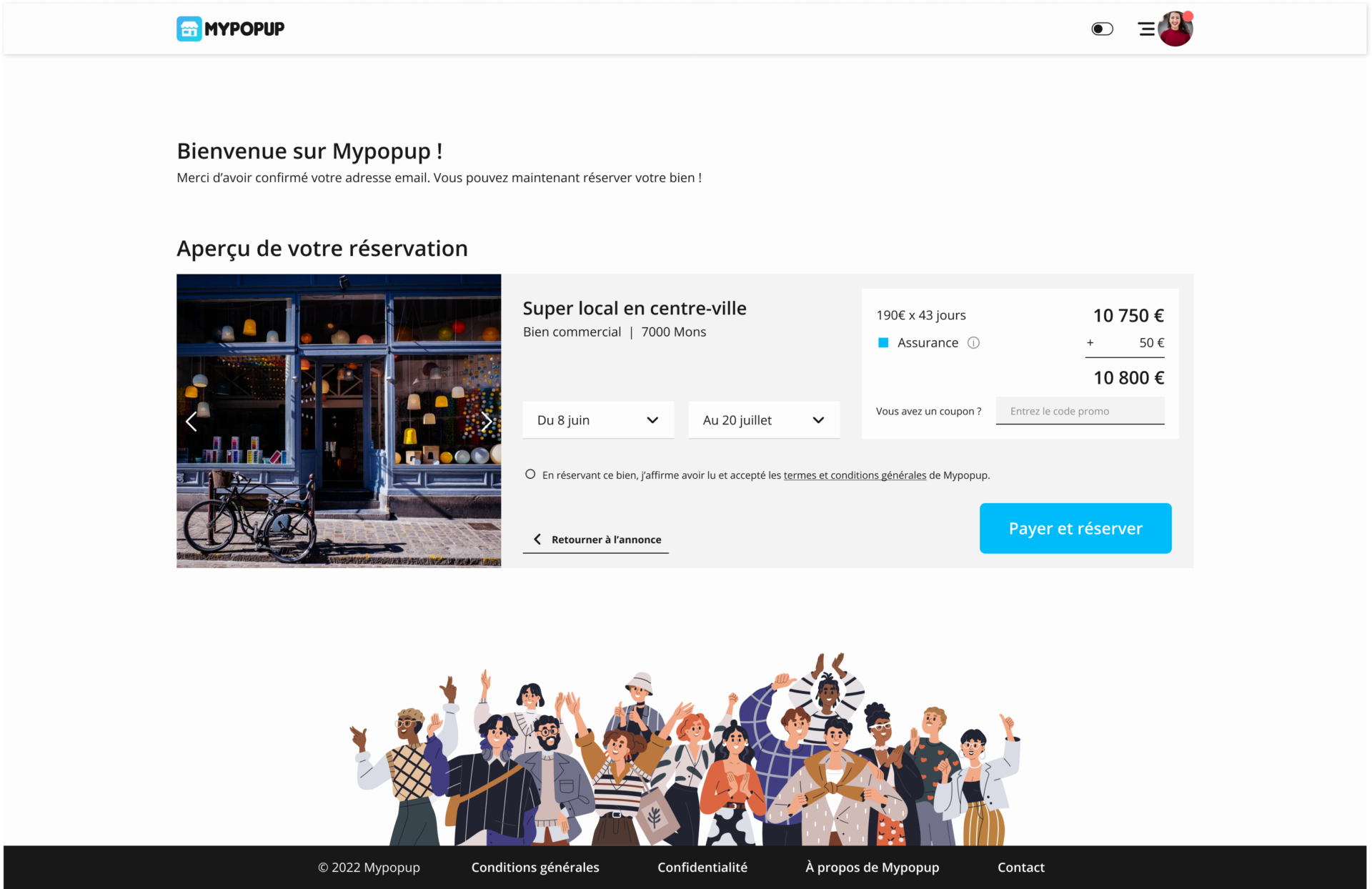Open the hamburger menu
1372x889 pixels.
click(x=1146, y=29)
